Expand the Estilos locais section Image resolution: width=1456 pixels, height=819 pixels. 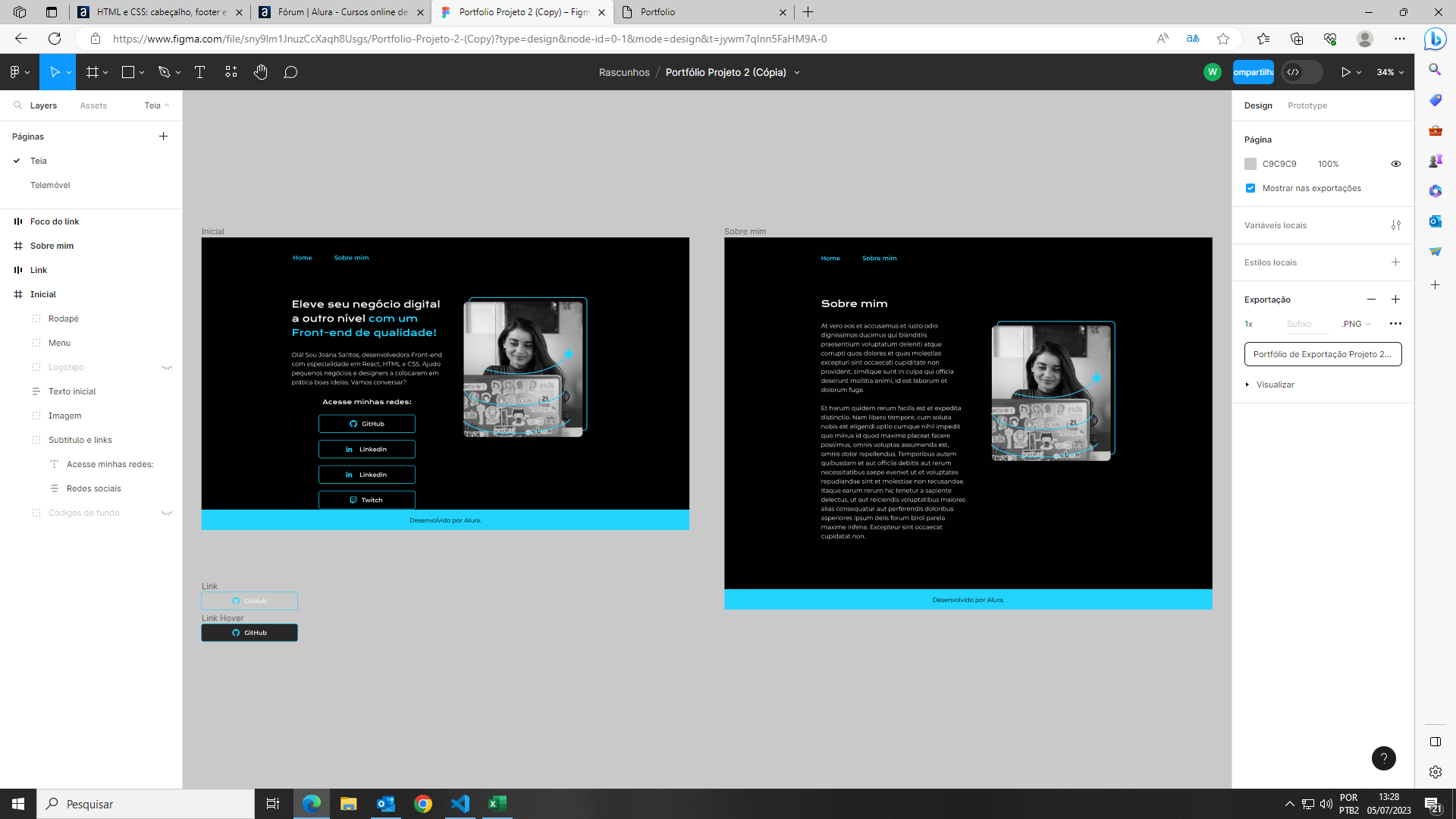pos(1271,262)
